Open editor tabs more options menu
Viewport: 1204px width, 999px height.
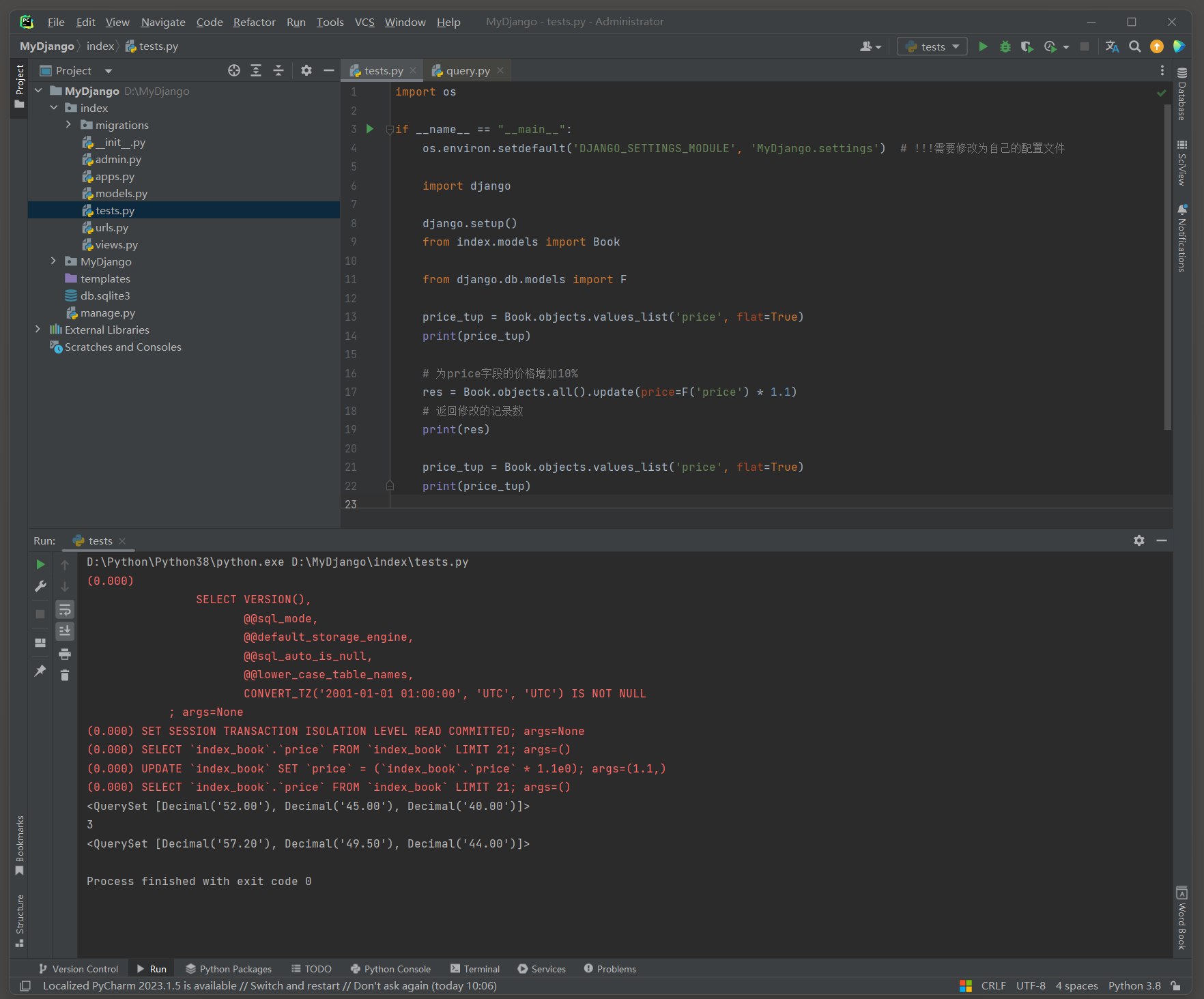click(1162, 70)
